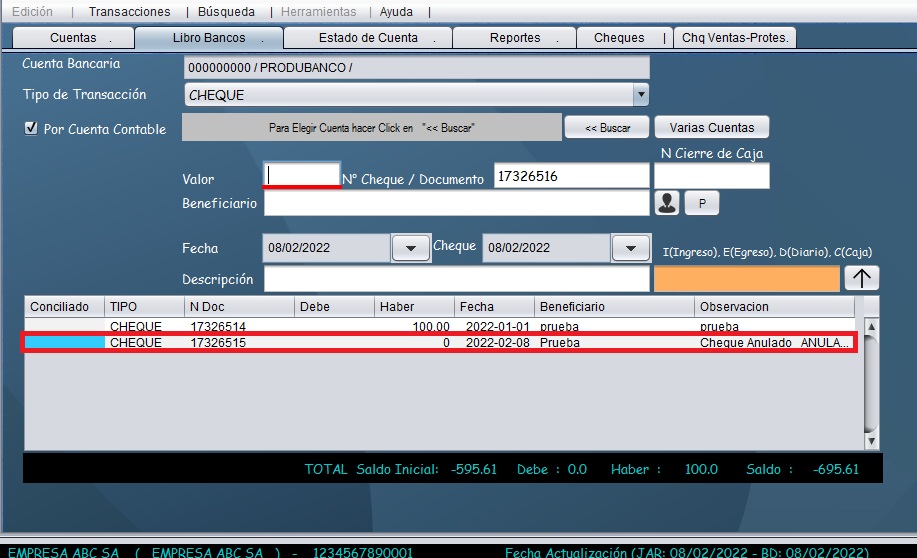Switch to the Estado de Cuenta tab
The height and width of the screenshot is (558, 917).
coord(368,38)
